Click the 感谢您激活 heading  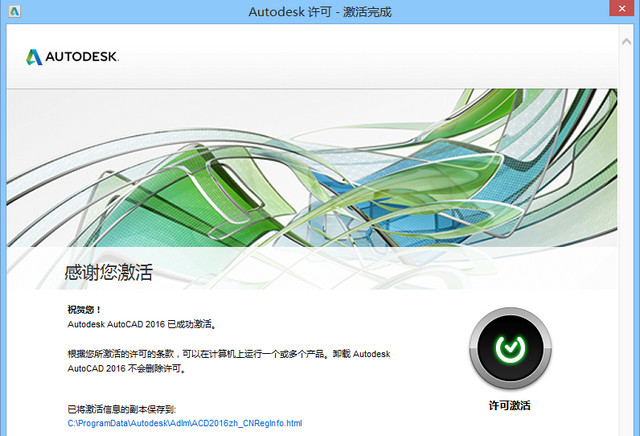(108, 272)
